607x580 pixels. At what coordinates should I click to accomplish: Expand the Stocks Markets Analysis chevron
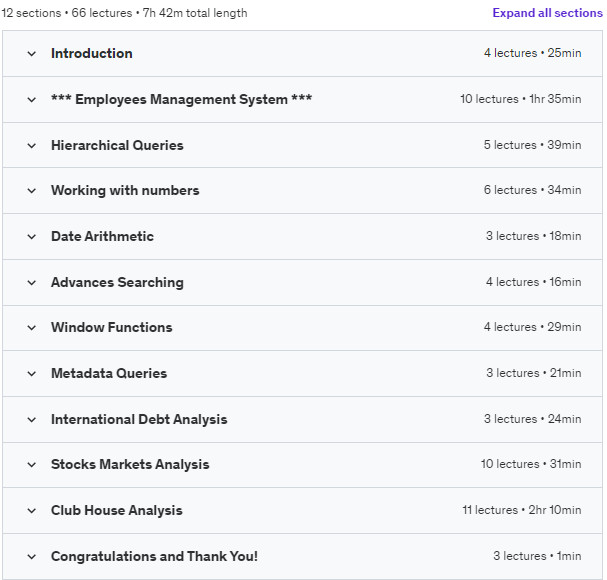pos(32,465)
